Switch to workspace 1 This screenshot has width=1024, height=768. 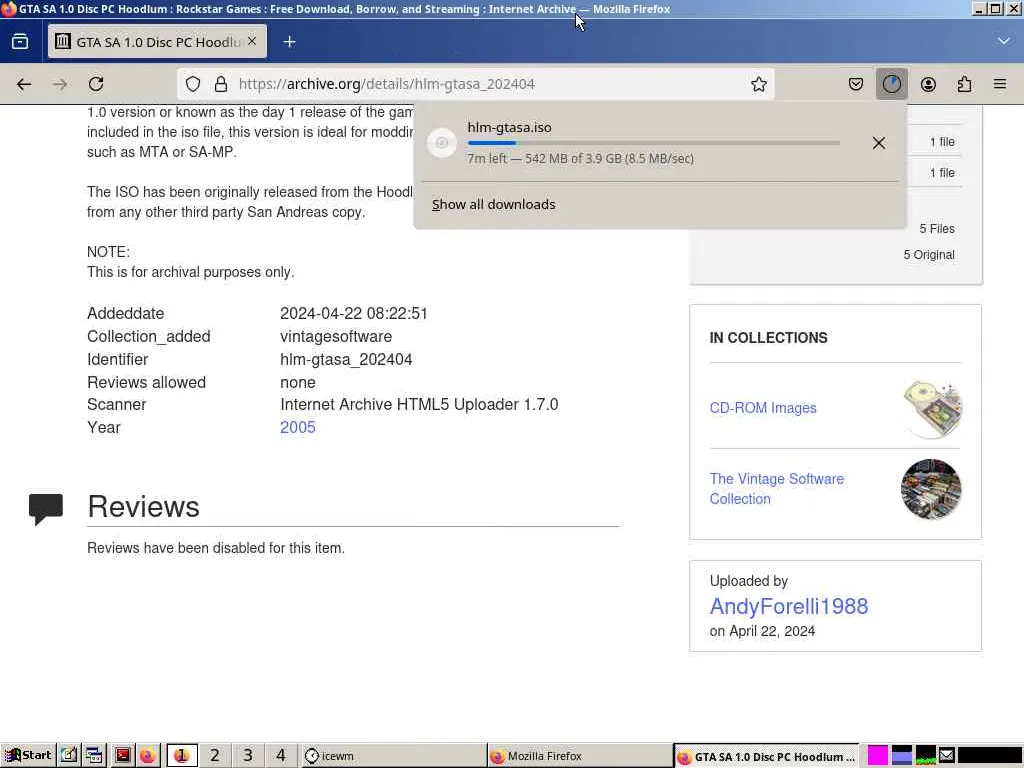click(182, 756)
